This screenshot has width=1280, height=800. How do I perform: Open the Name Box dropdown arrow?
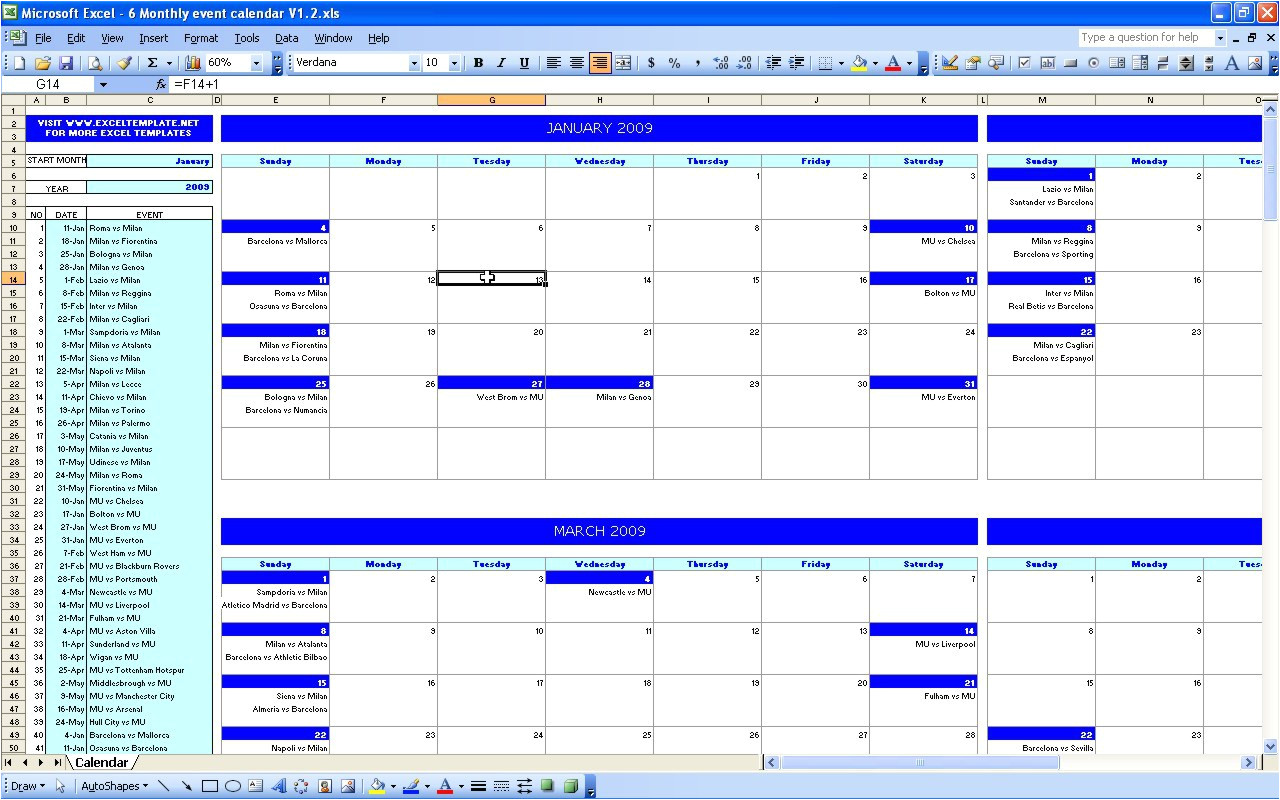point(103,85)
